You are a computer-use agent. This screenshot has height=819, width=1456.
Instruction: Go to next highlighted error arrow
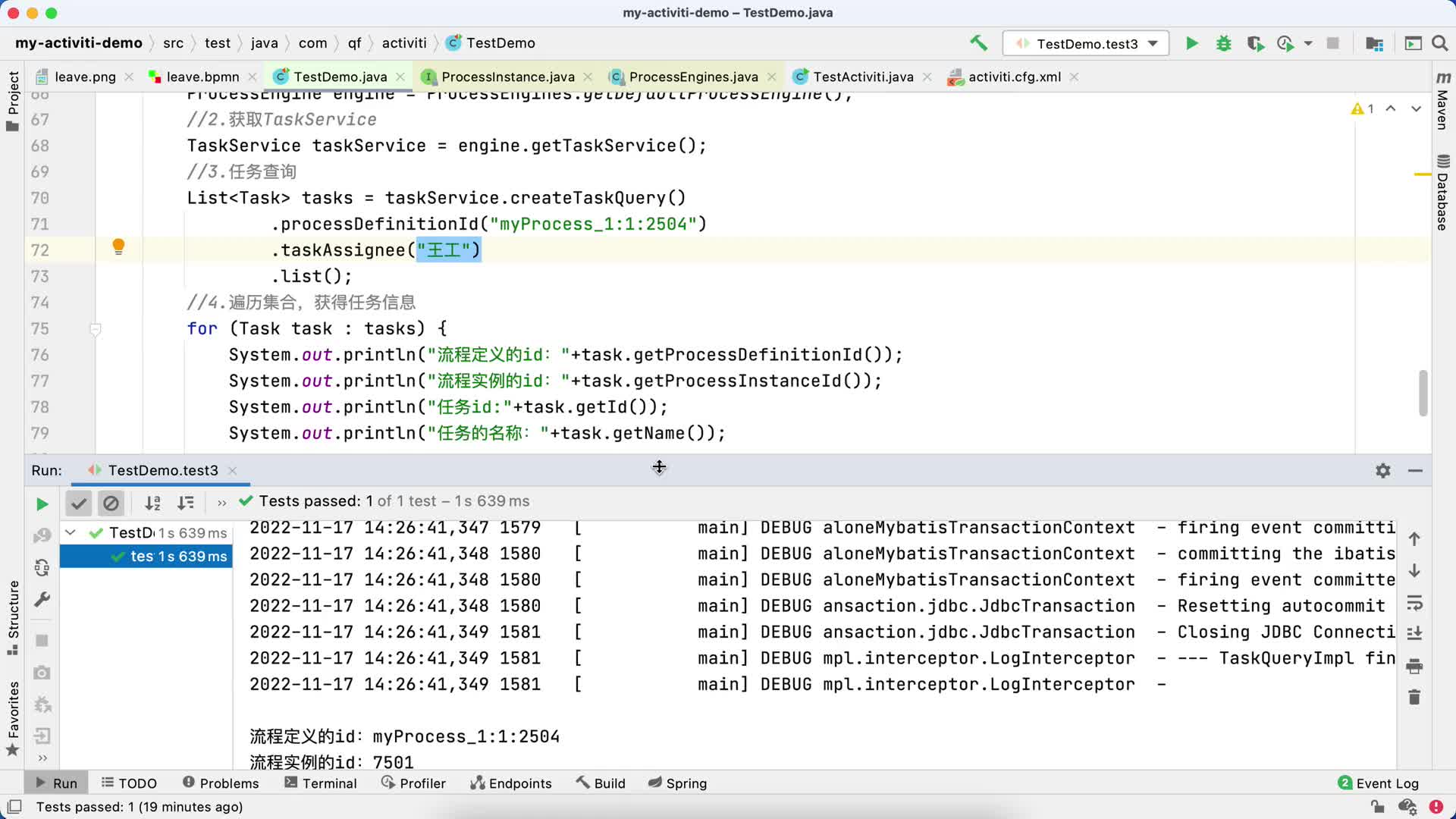[x=1416, y=109]
